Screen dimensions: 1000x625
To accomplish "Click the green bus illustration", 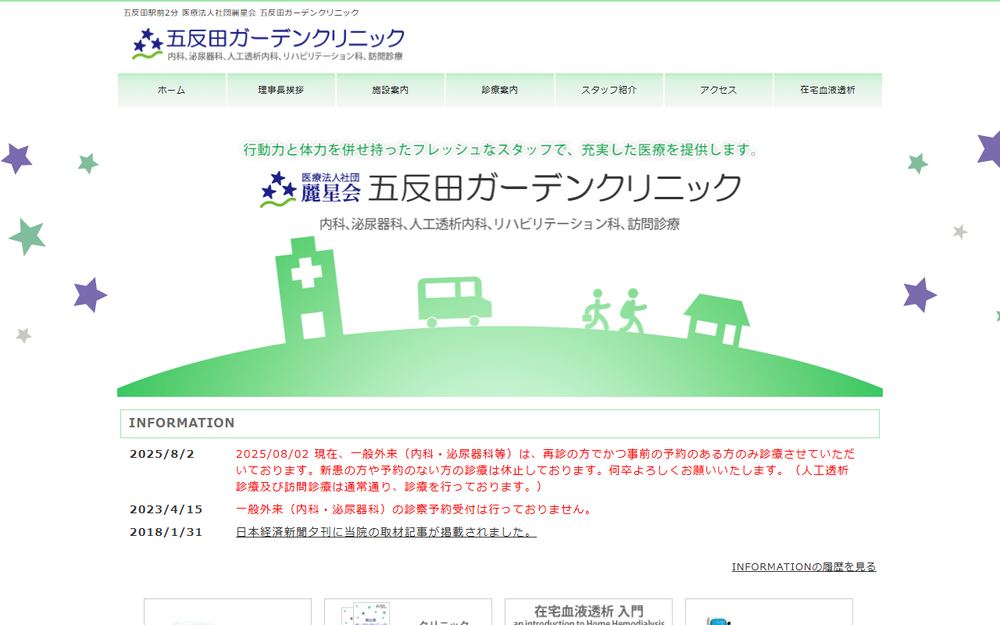I will 454,302.
